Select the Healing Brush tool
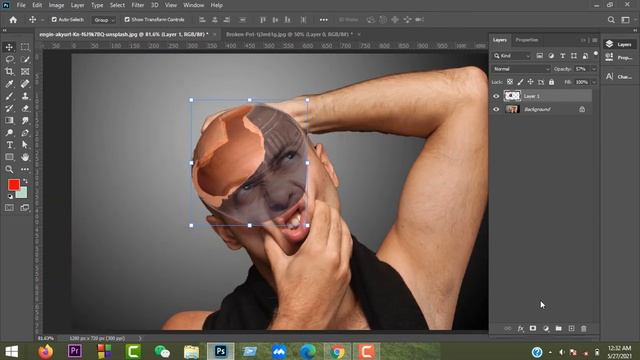The image size is (640, 360). [25, 84]
